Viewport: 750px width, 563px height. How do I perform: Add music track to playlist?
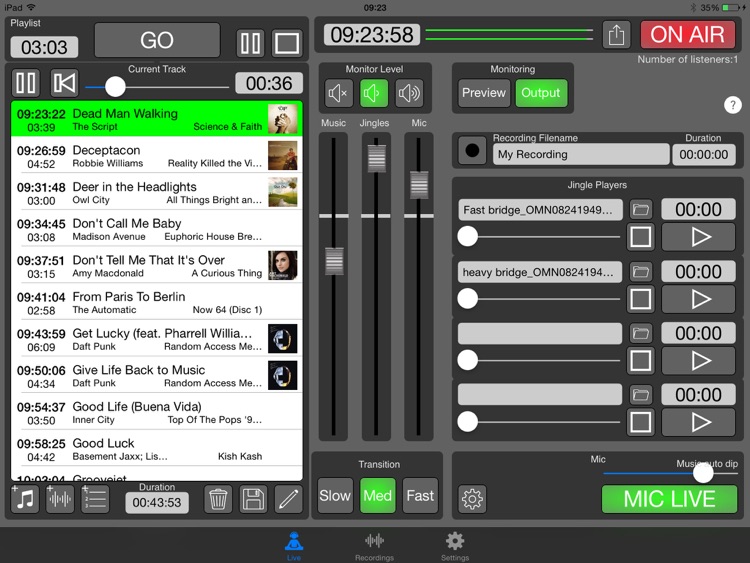[25, 499]
